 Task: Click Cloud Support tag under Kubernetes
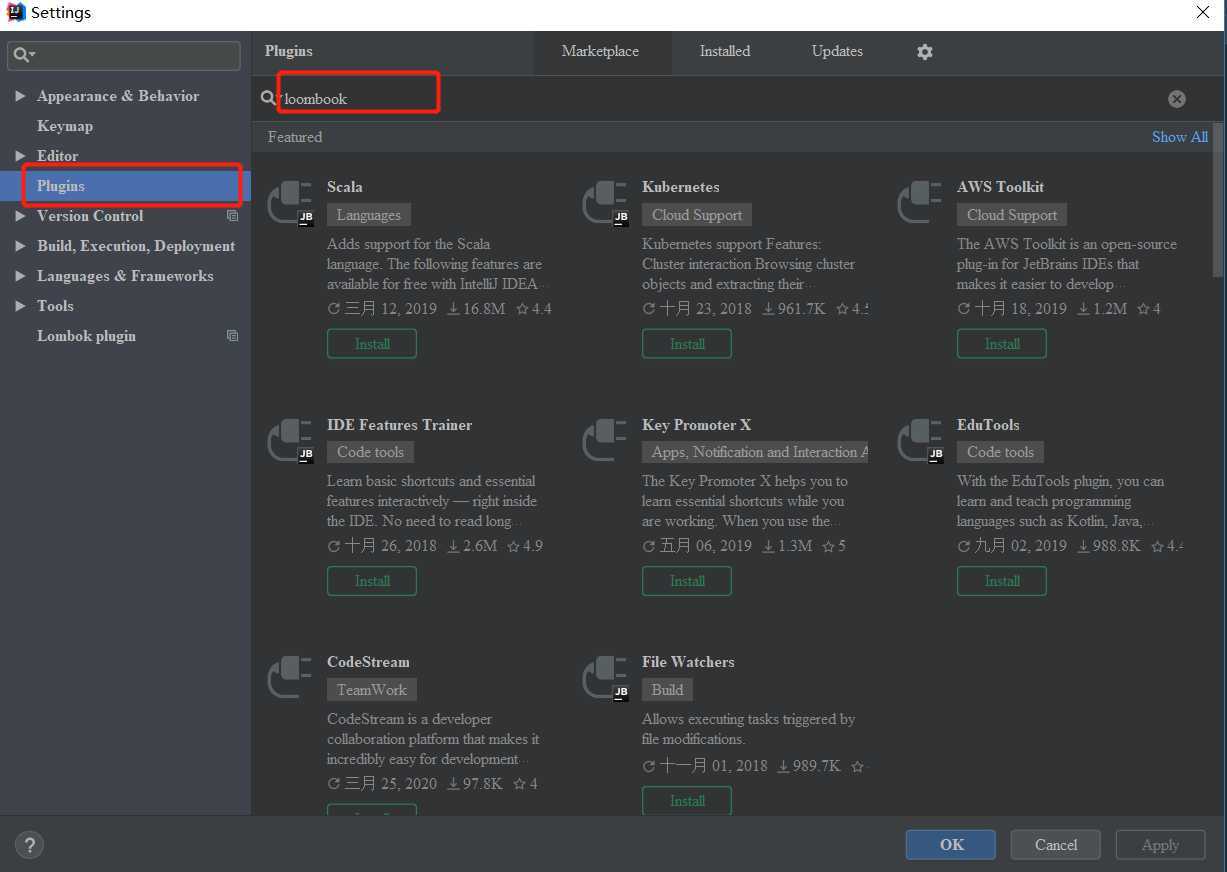click(697, 215)
